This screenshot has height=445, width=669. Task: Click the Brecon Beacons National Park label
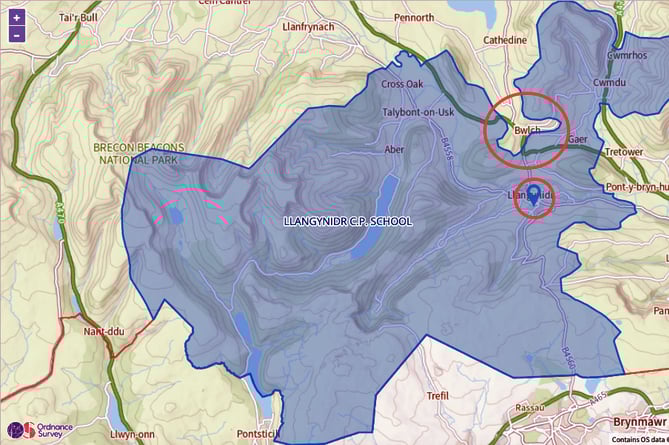point(139,154)
